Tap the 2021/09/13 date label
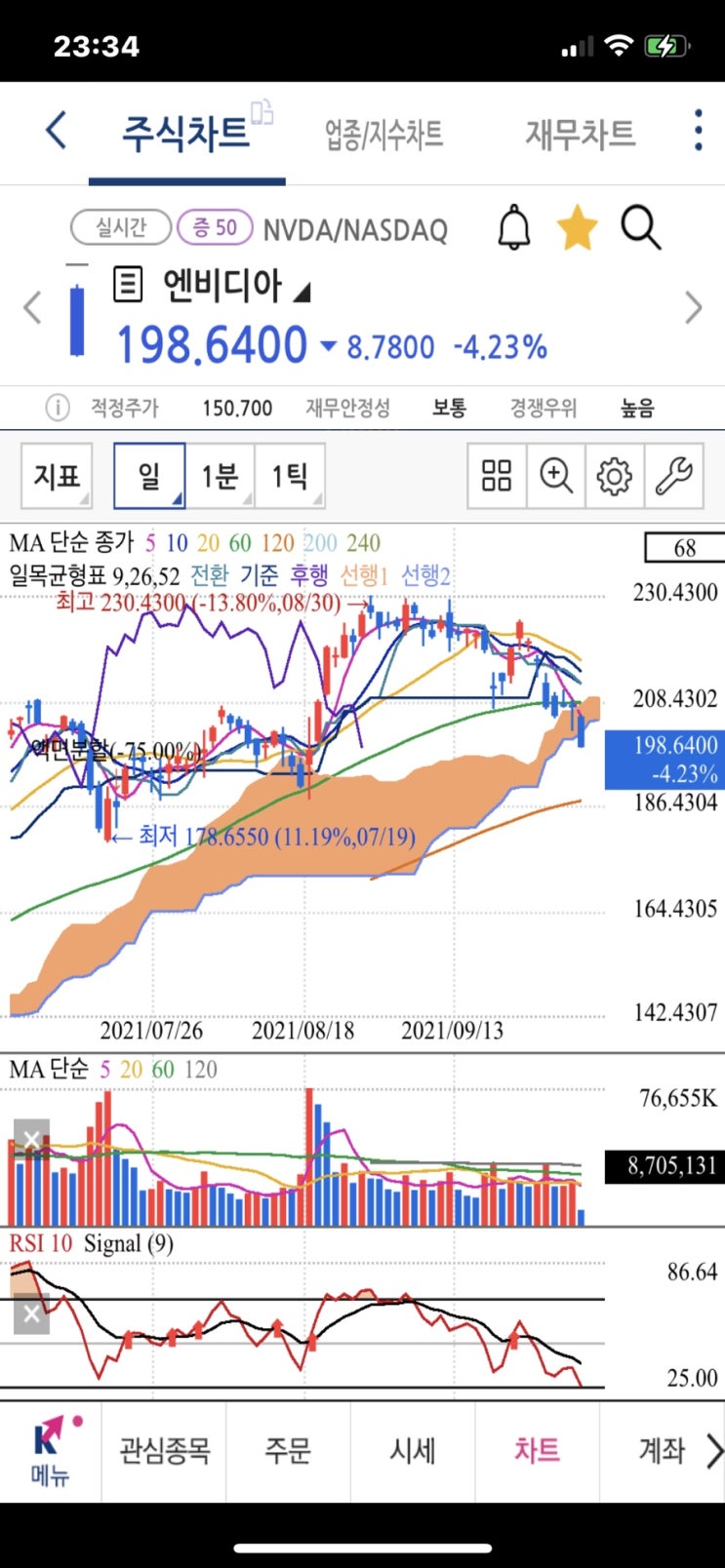725x1568 pixels. pos(453,1030)
